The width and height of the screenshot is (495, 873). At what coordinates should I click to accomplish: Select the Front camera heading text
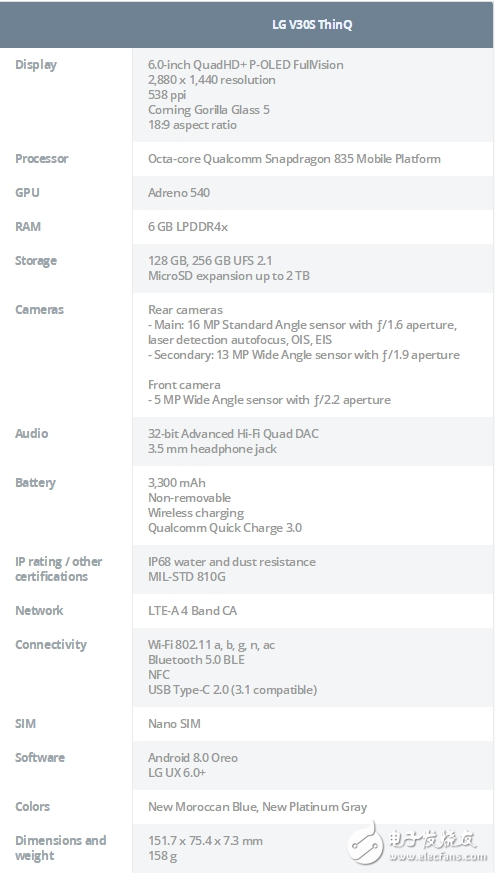click(x=184, y=385)
